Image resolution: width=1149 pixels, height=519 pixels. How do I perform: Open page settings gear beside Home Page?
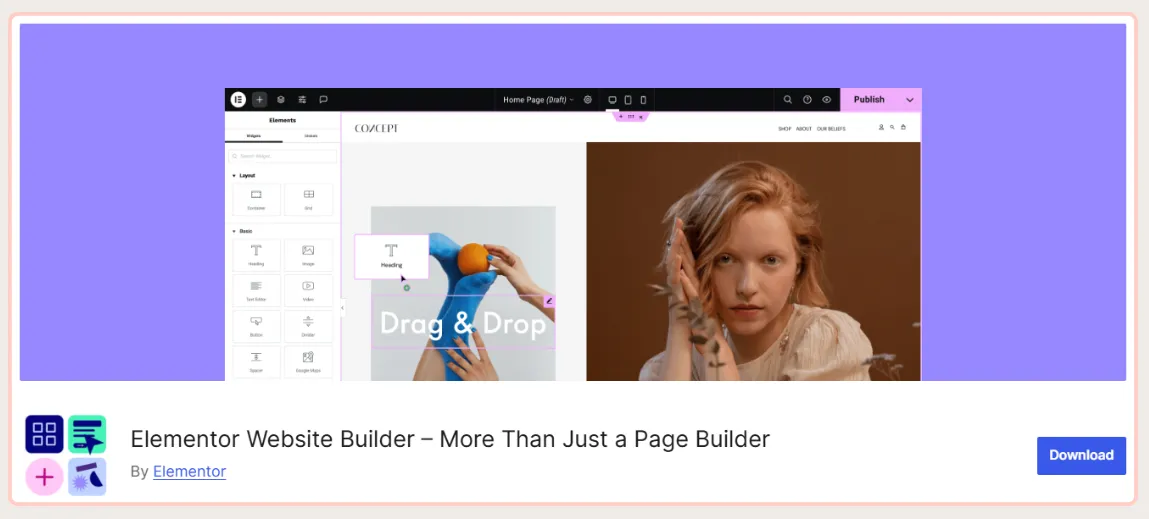(x=588, y=100)
